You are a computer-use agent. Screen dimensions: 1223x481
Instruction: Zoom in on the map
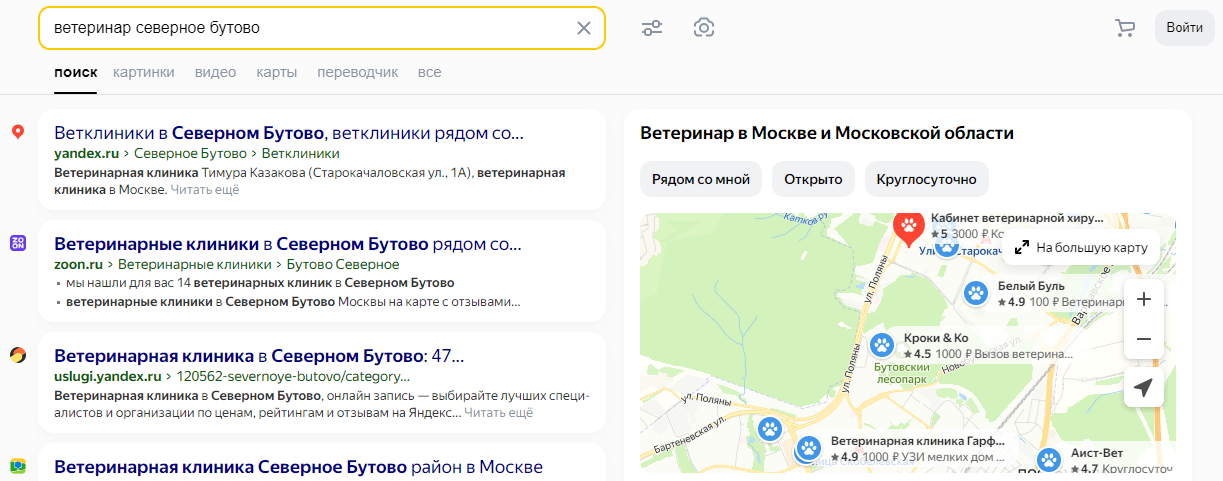click(1144, 299)
